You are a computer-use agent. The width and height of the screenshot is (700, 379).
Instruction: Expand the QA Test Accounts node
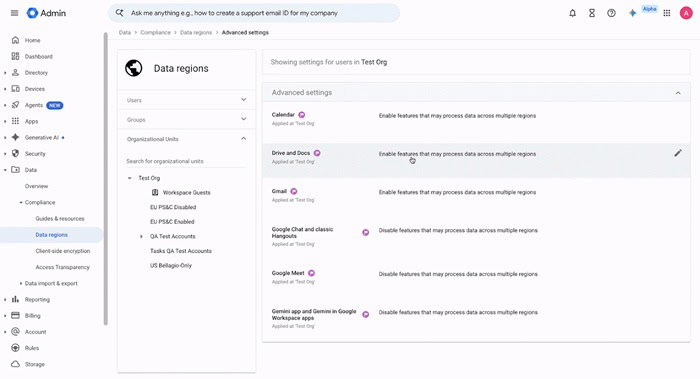click(142, 236)
